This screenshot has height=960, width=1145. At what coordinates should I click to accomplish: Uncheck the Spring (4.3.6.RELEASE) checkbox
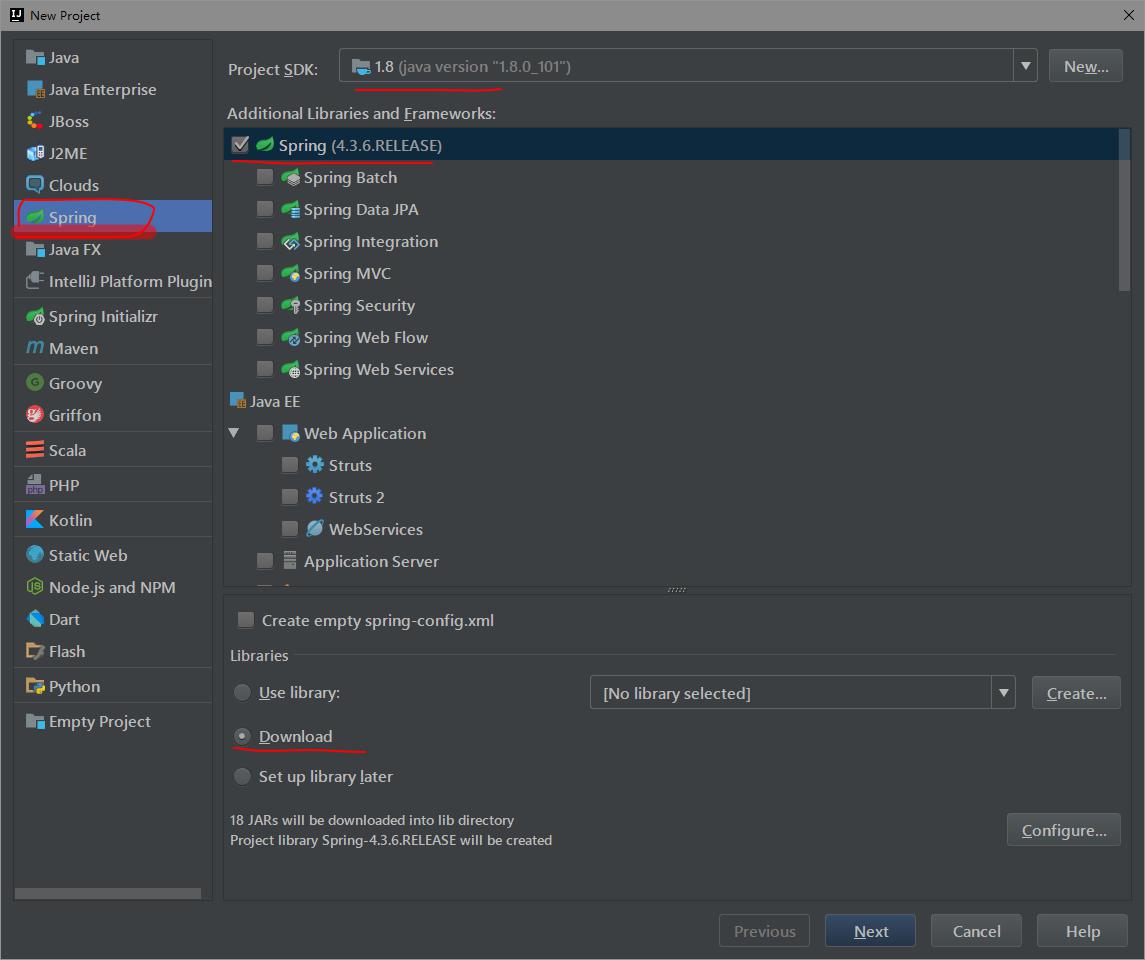pyautogui.click(x=240, y=145)
